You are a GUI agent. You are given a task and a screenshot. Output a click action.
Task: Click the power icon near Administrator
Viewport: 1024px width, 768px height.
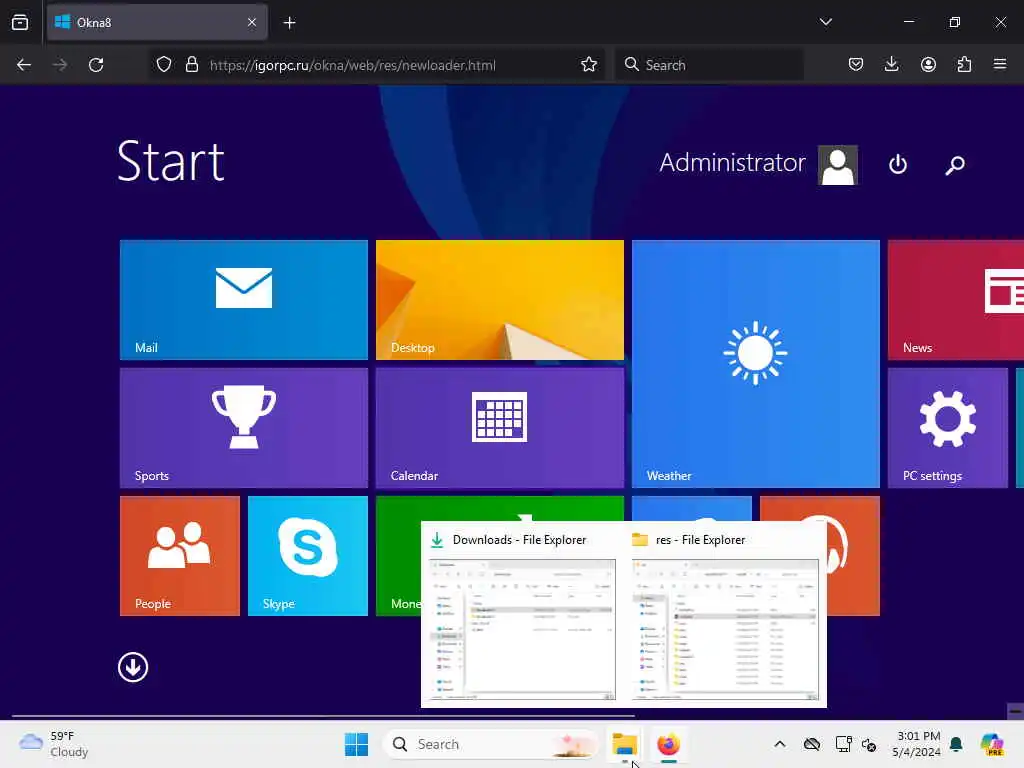pyautogui.click(x=898, y=164)
